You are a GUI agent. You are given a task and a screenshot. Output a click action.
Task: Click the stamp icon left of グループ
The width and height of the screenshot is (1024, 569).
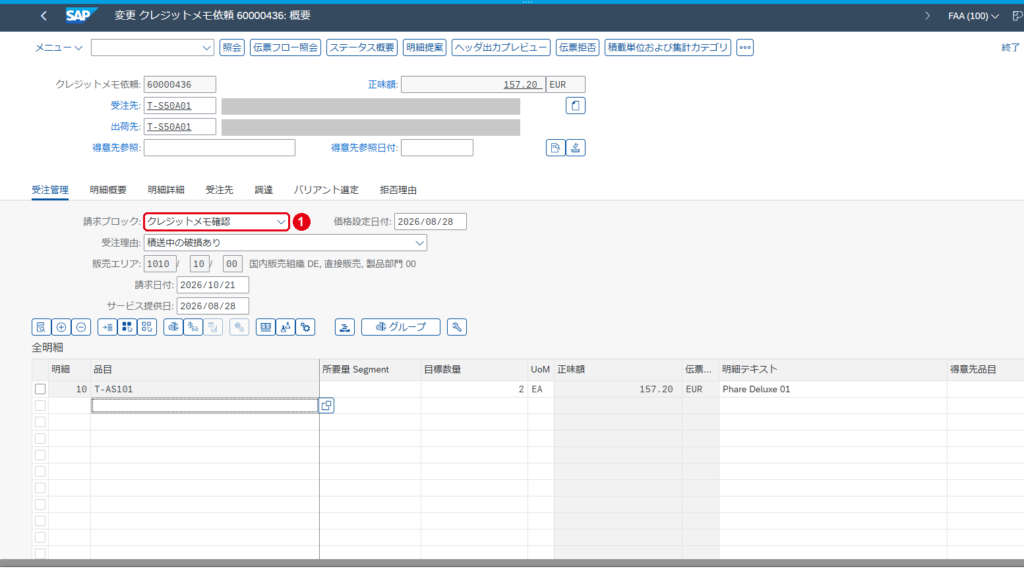click(345, 327)
